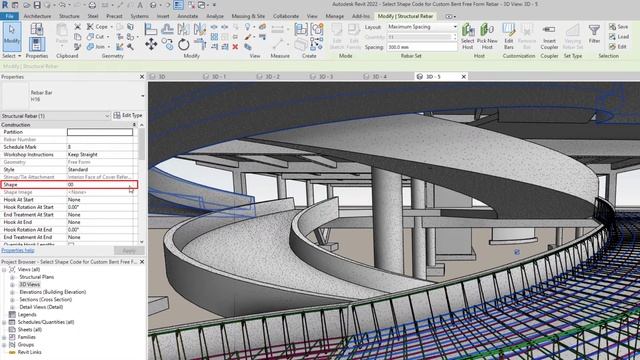Open the Filter selection tool
The image size is (640, 360).
pyautogui.click(x=594, y=33)
